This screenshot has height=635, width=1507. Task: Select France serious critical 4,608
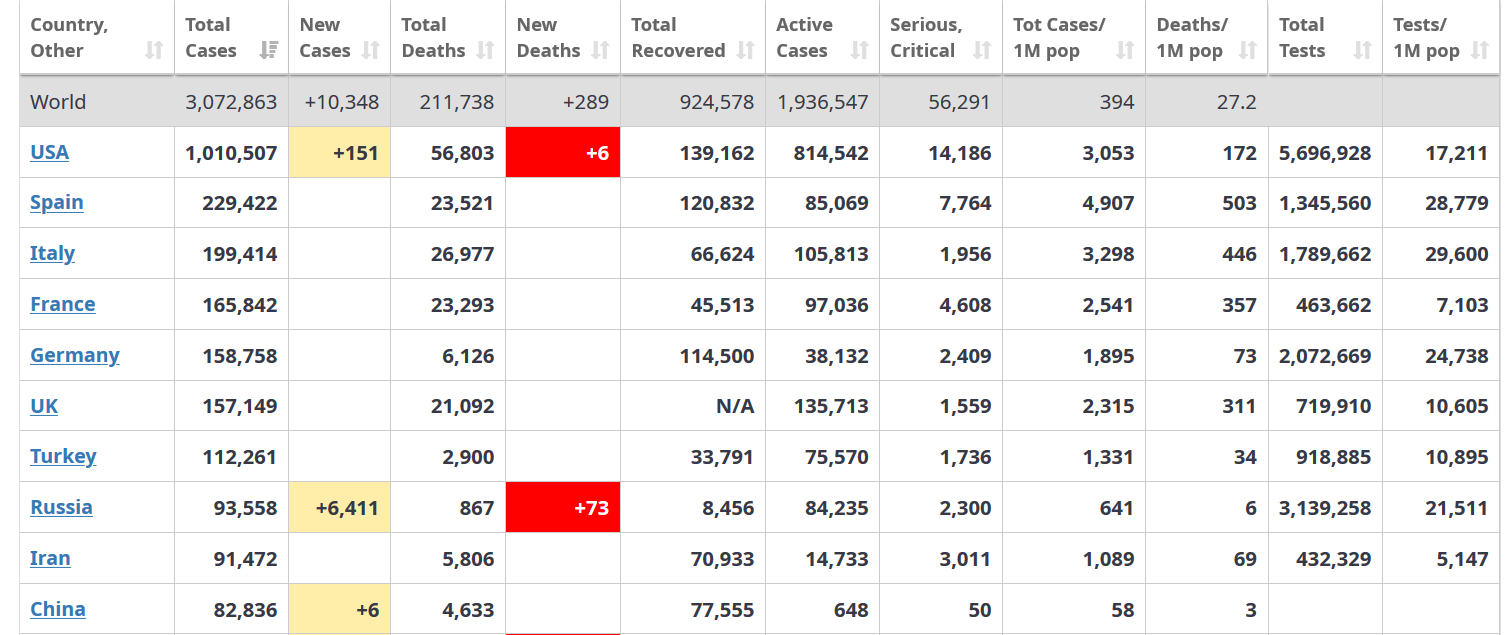966,305
